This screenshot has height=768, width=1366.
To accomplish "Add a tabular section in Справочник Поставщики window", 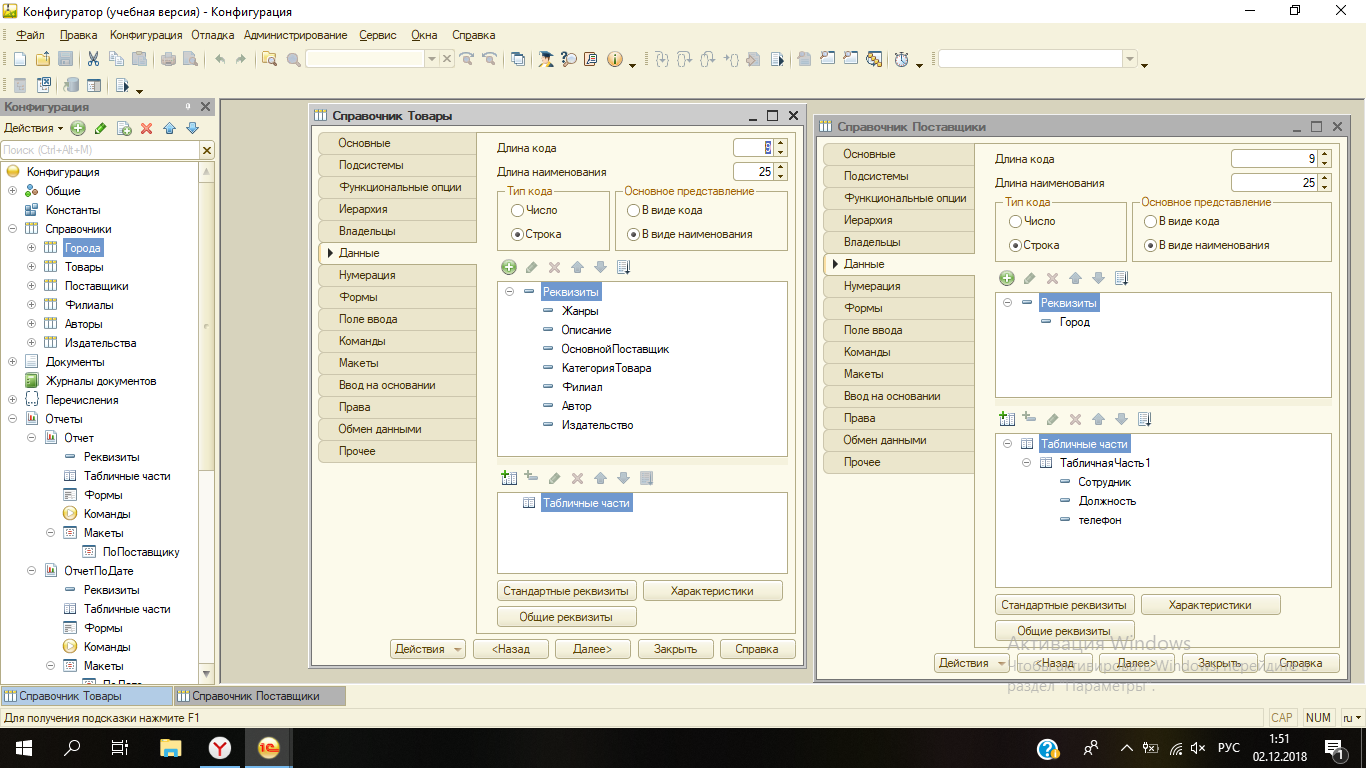I will 1006,419.
